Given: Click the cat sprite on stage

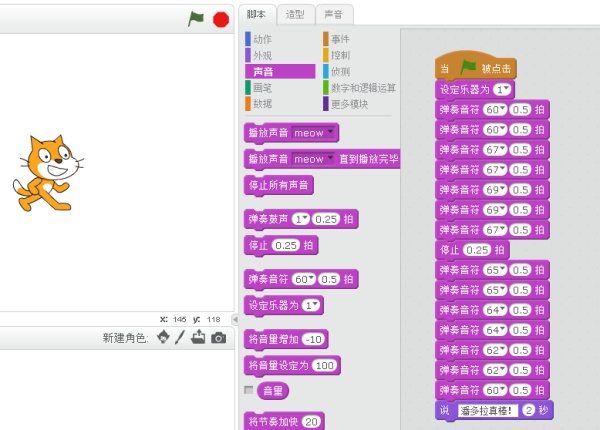Looking at the screenshot, I should [x=47, y=173].
